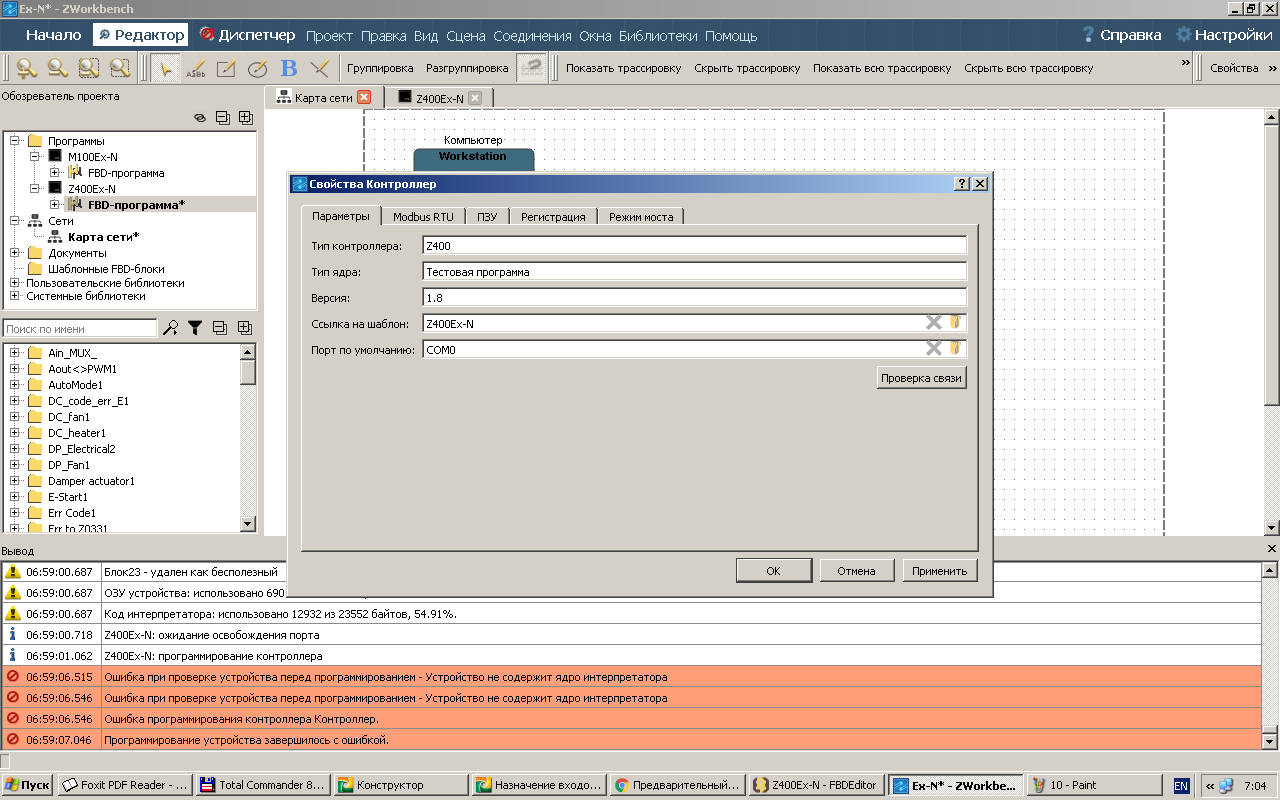Expand the Системные библиотеки node

tap(15, 296)
